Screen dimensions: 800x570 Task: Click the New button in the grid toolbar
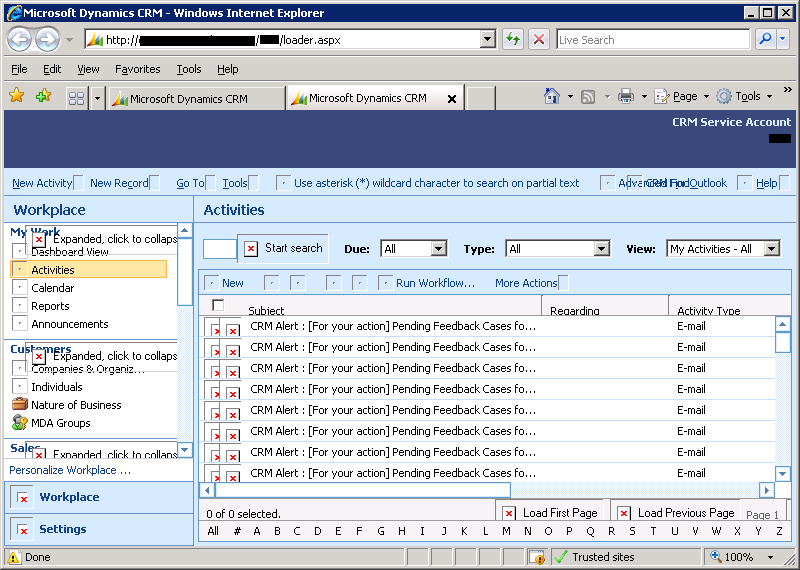click(224, 283)
